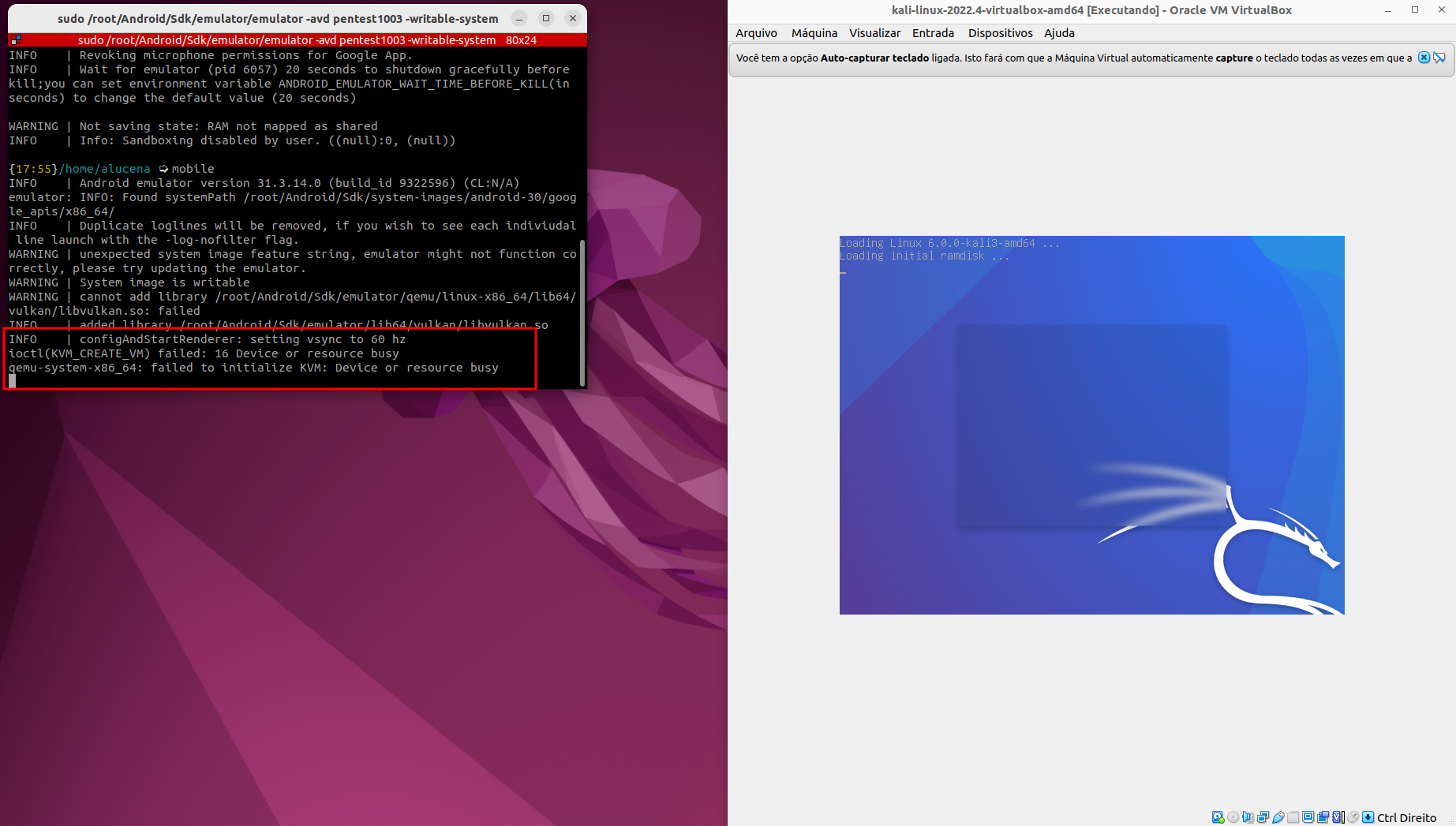Click the audio status icon in VirtualBox
This screenshot has height=826, width=1456.
[1248, 817]
